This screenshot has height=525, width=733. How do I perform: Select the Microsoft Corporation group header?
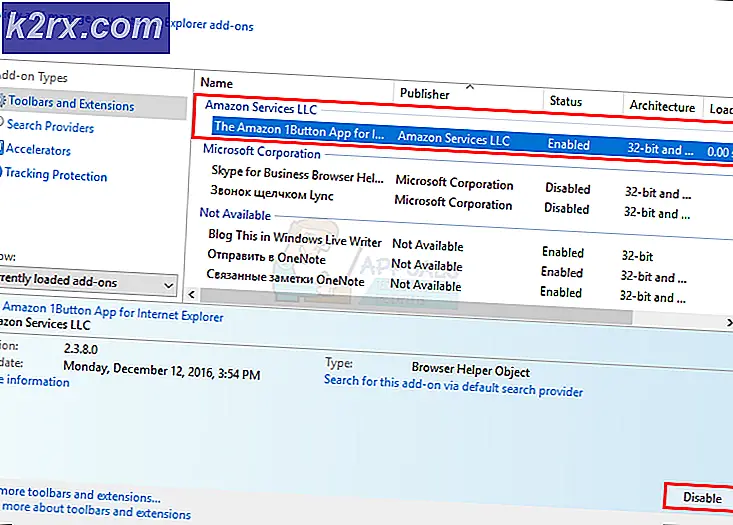(x=262, y=151)
